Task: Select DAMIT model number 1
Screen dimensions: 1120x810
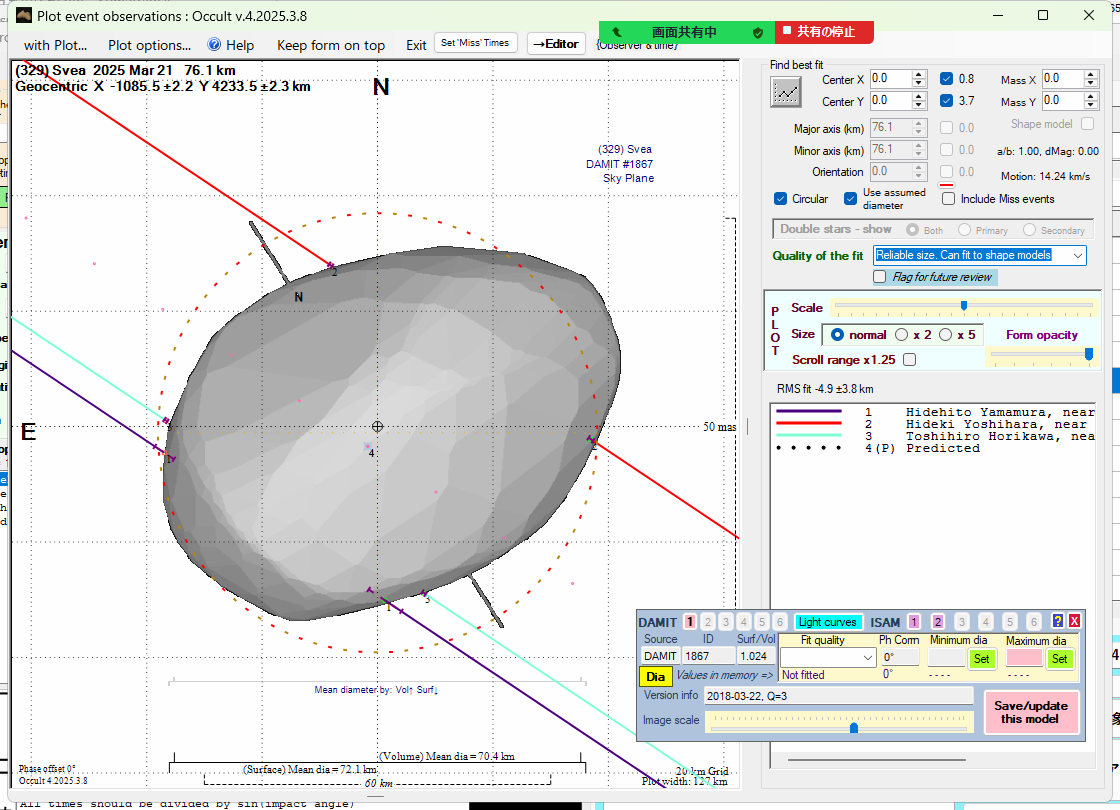Action: pyautogui.click(x=690, y=622)
